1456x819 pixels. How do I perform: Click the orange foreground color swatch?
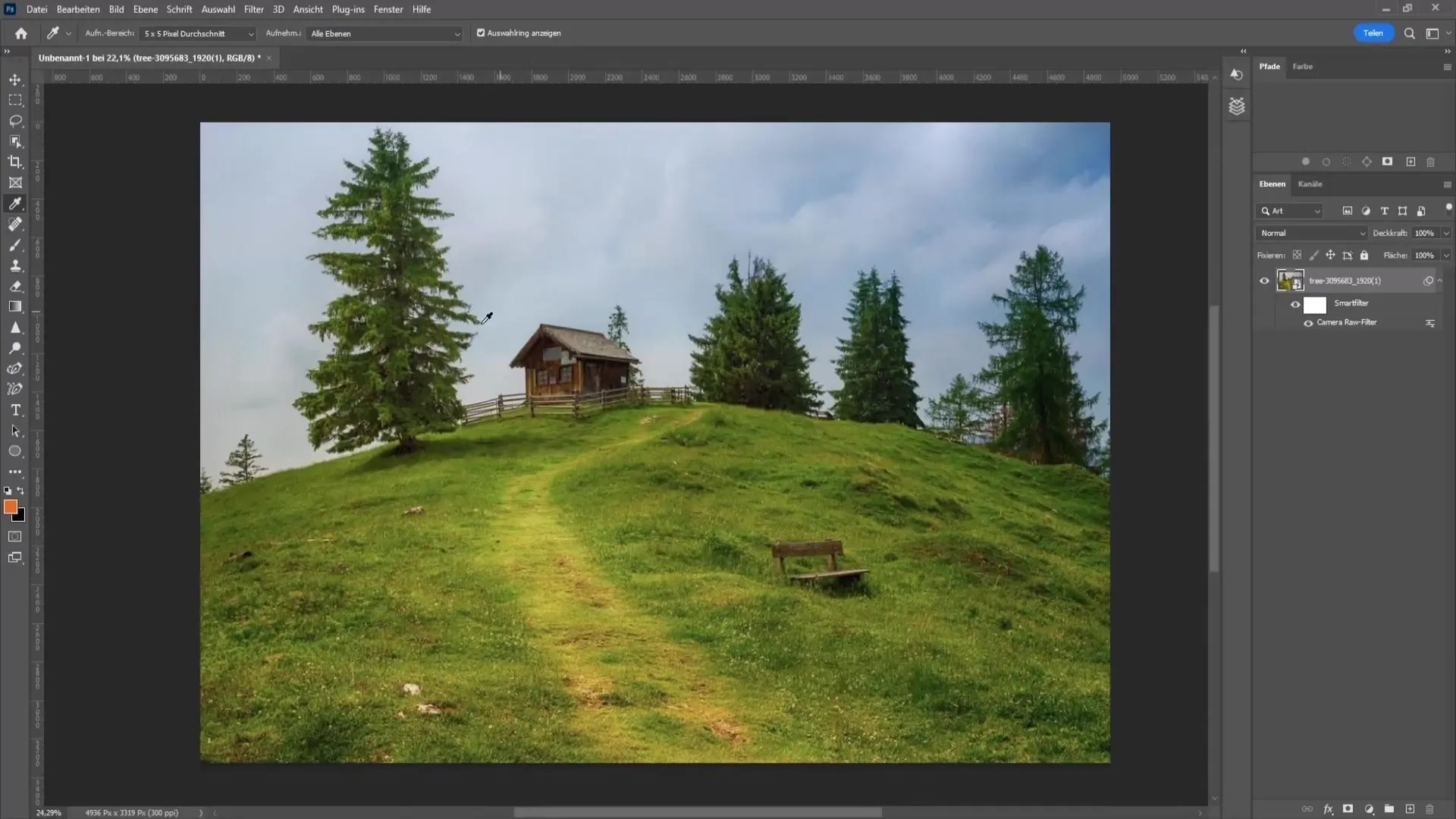10,507
